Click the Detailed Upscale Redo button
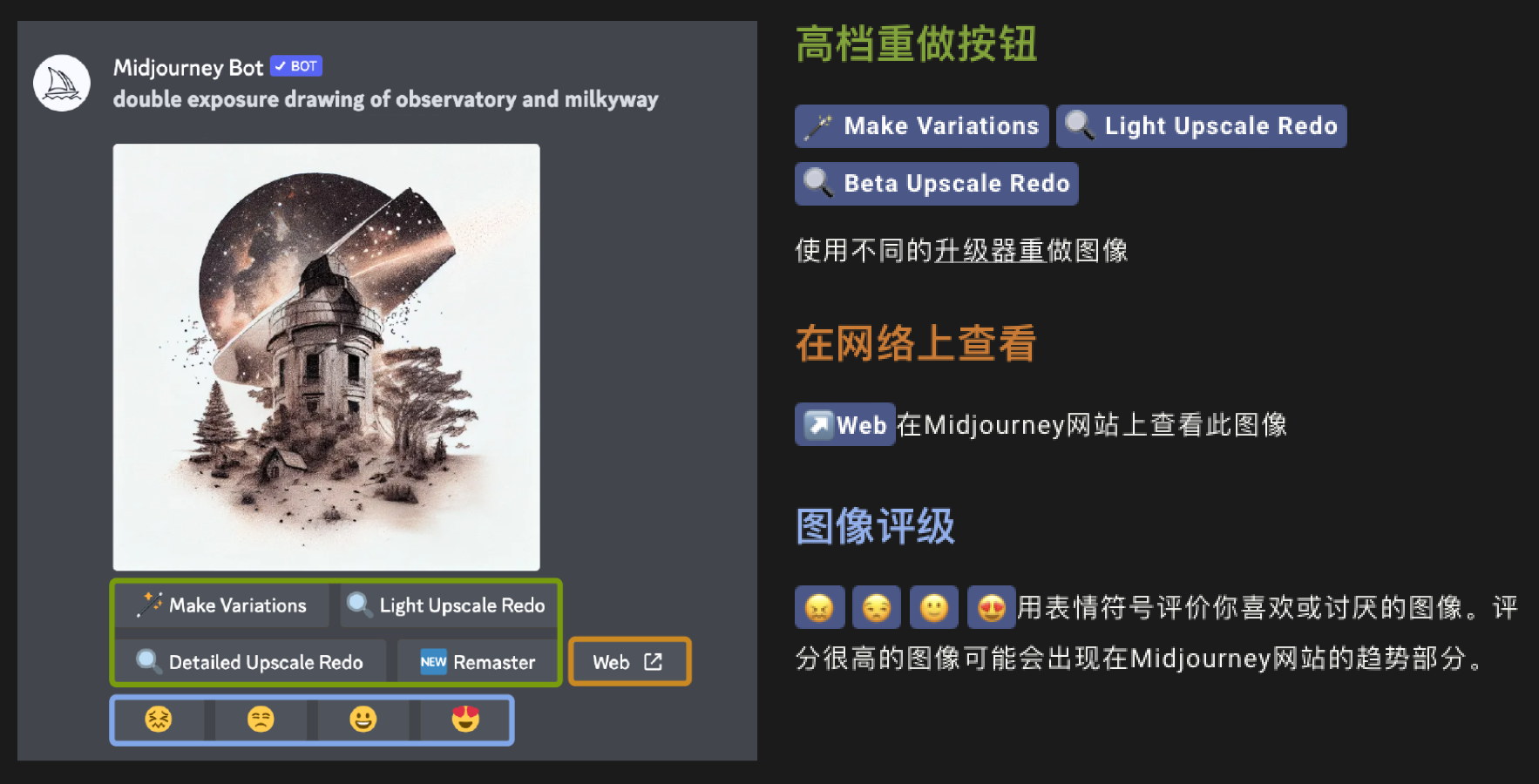This screenshot has width=1539, height=784. (x=251, y=662)
